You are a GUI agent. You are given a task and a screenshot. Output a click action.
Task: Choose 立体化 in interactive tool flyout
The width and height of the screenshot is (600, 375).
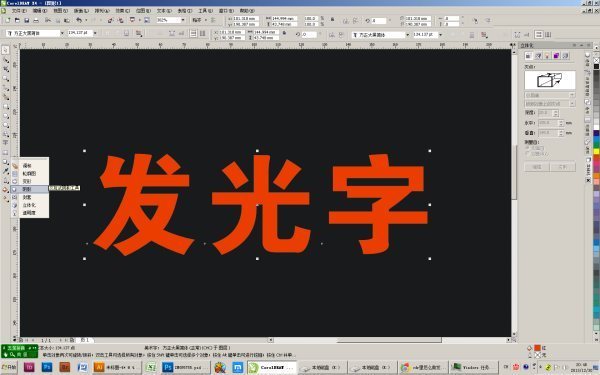coord(30,205)
